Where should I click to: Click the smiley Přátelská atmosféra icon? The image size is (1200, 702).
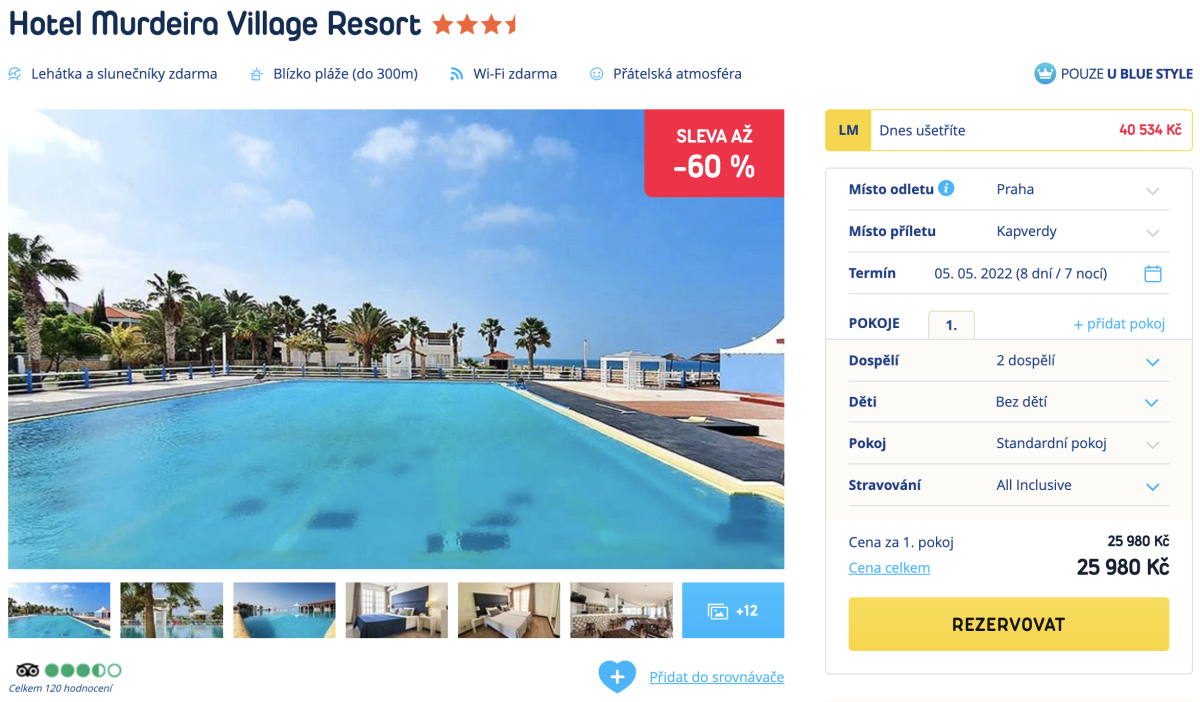[x=597, y=74]
